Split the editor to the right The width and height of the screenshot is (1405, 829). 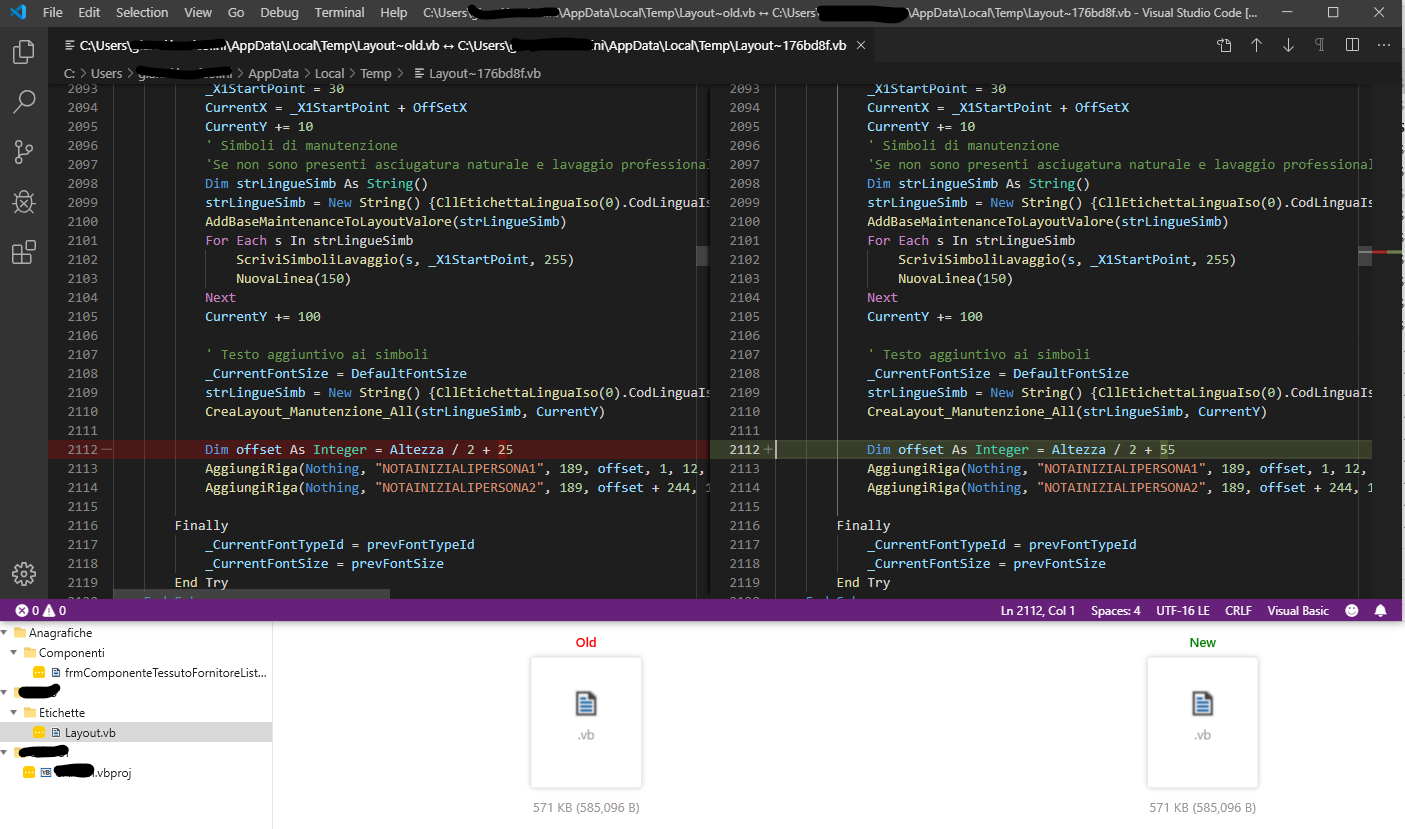point(1352,45)
